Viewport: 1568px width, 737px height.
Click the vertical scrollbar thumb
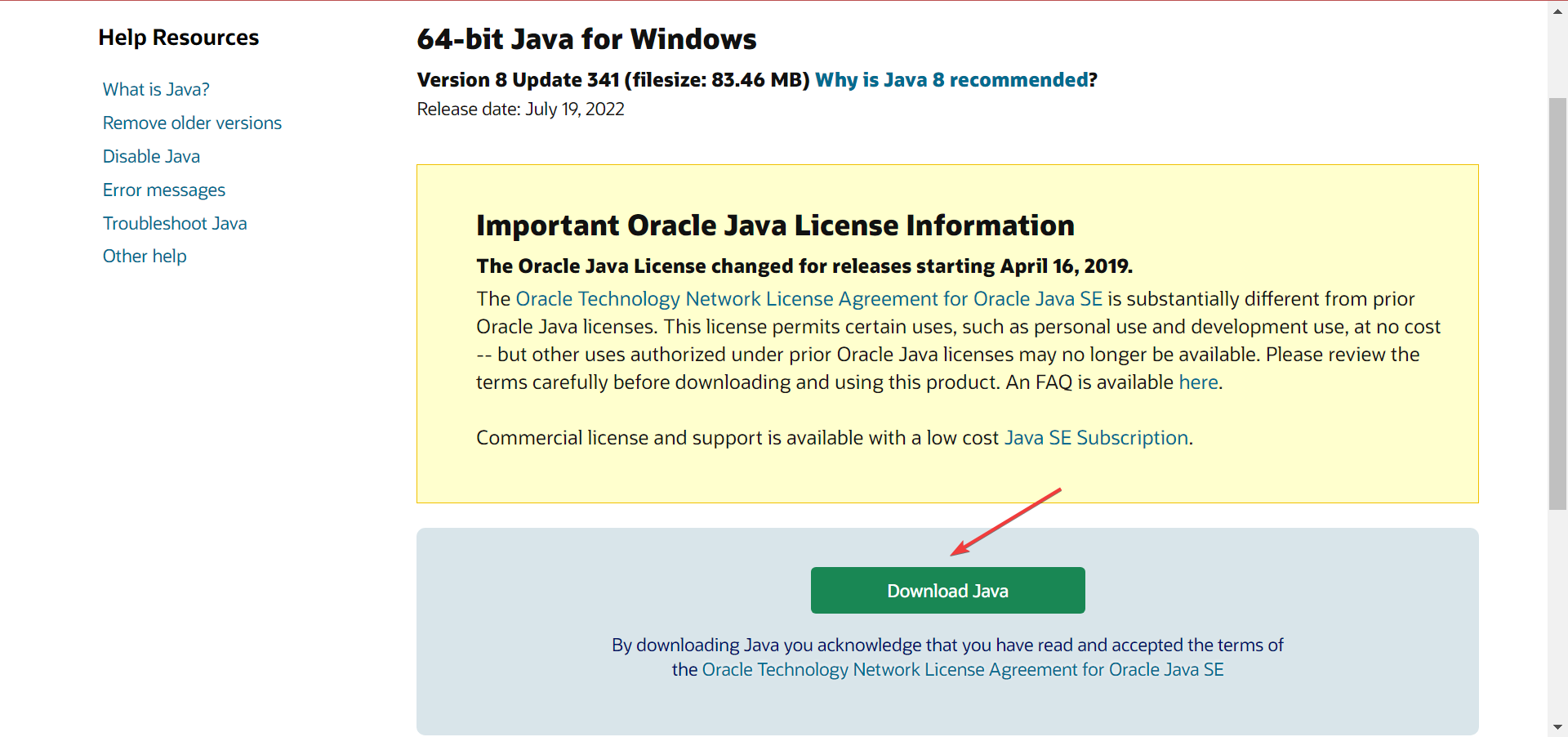1557,302
